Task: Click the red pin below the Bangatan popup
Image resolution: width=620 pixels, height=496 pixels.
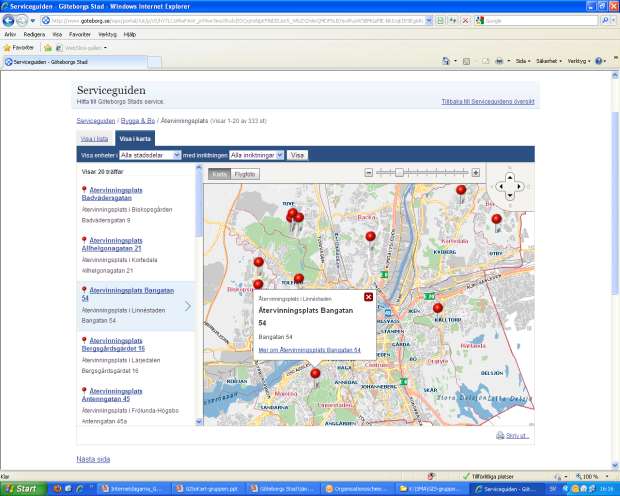Action: point(315,374)
